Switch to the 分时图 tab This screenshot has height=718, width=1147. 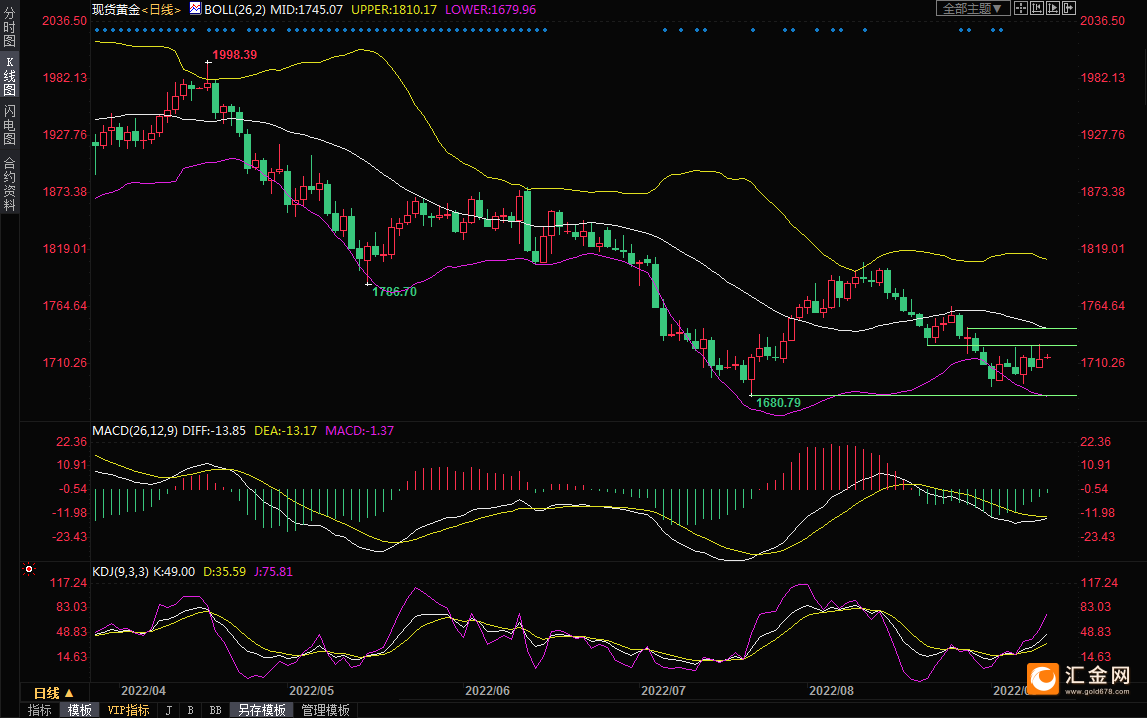(x=9, y=35)
